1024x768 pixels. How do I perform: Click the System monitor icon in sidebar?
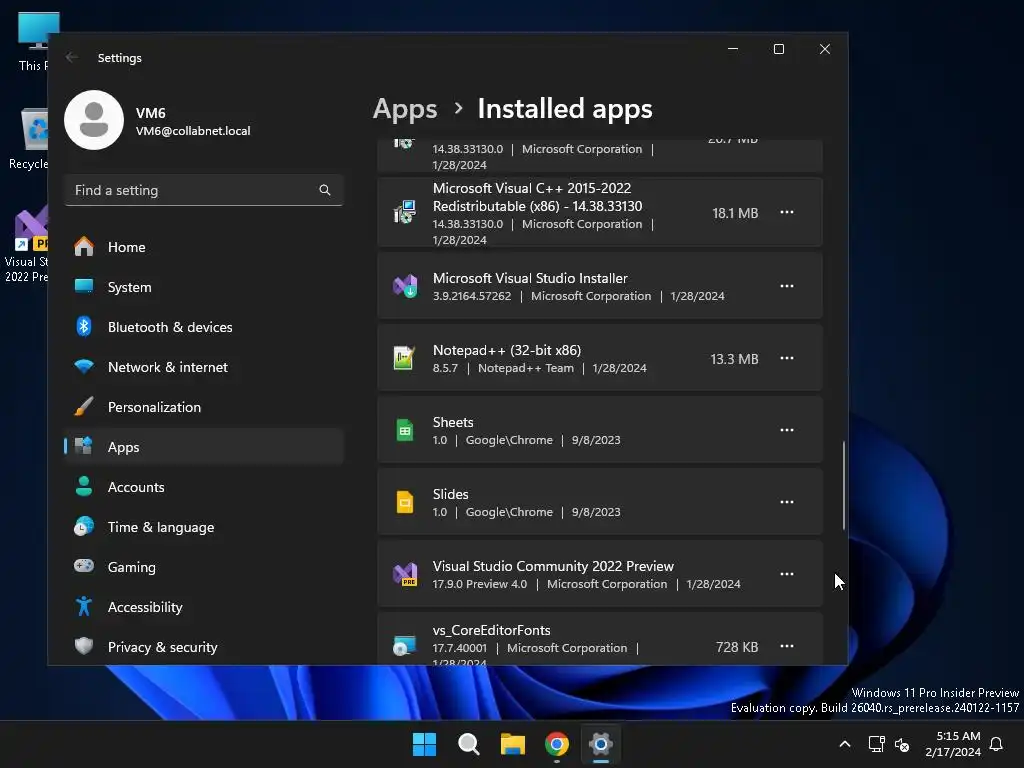[84, 286]
